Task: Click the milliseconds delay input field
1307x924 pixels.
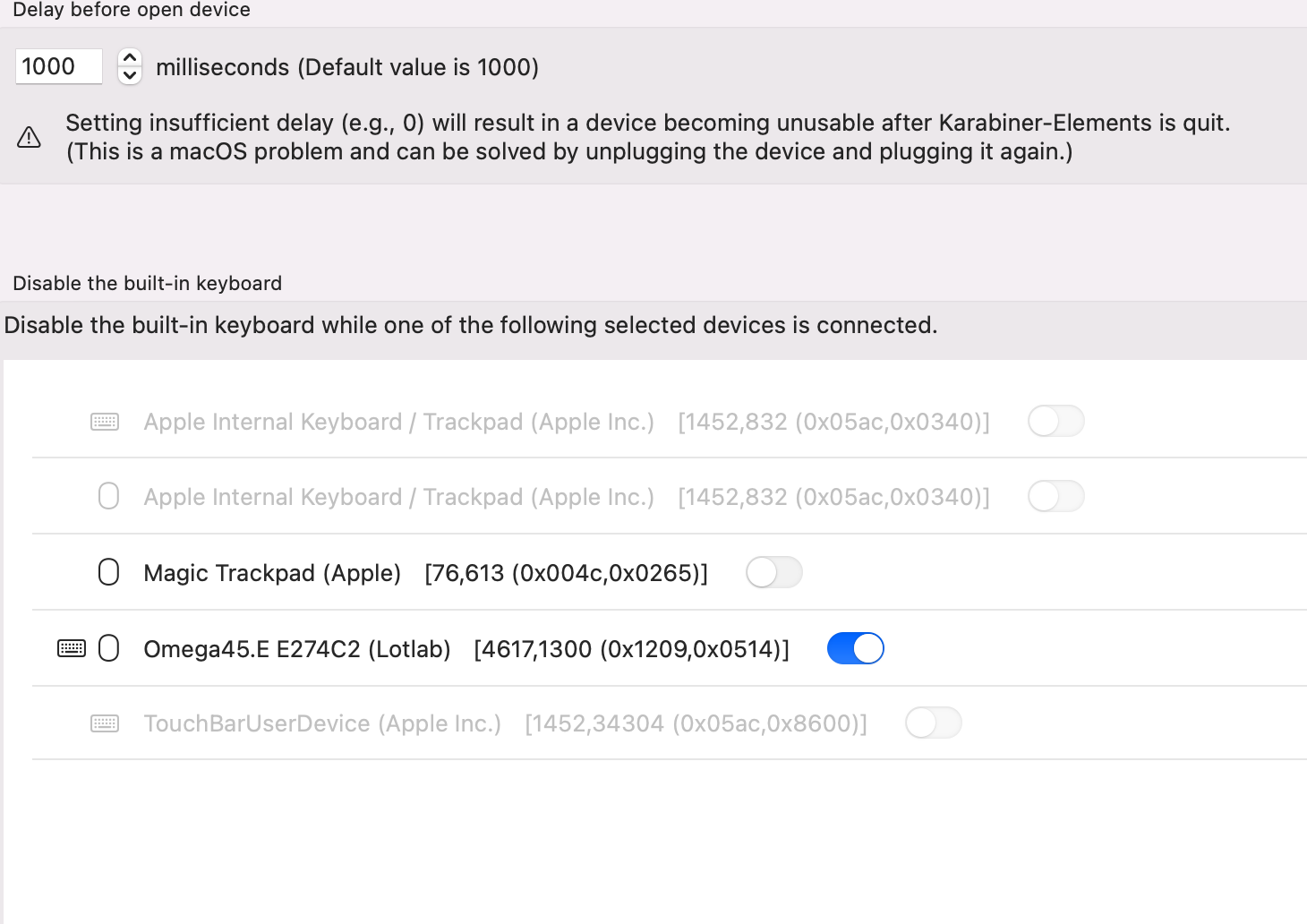Action: 58,65
